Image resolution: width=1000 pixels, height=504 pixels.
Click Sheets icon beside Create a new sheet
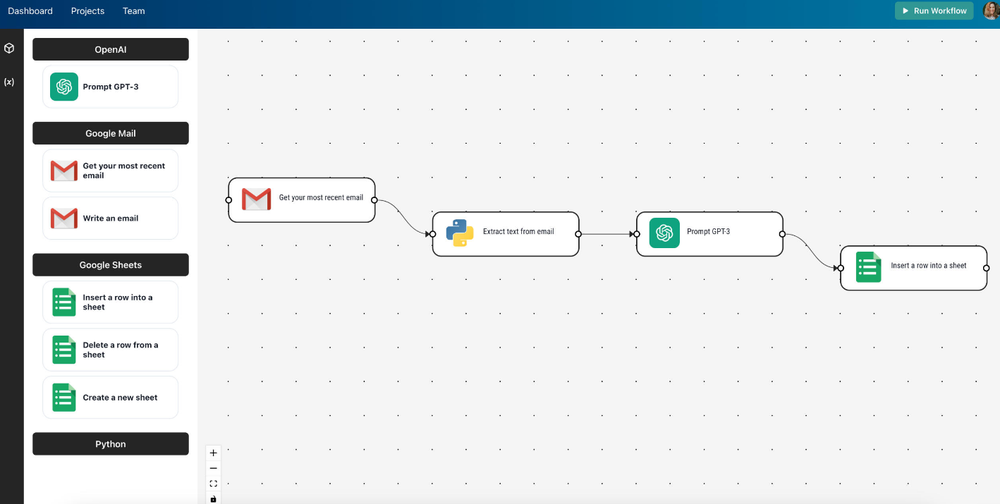[64, 397]
